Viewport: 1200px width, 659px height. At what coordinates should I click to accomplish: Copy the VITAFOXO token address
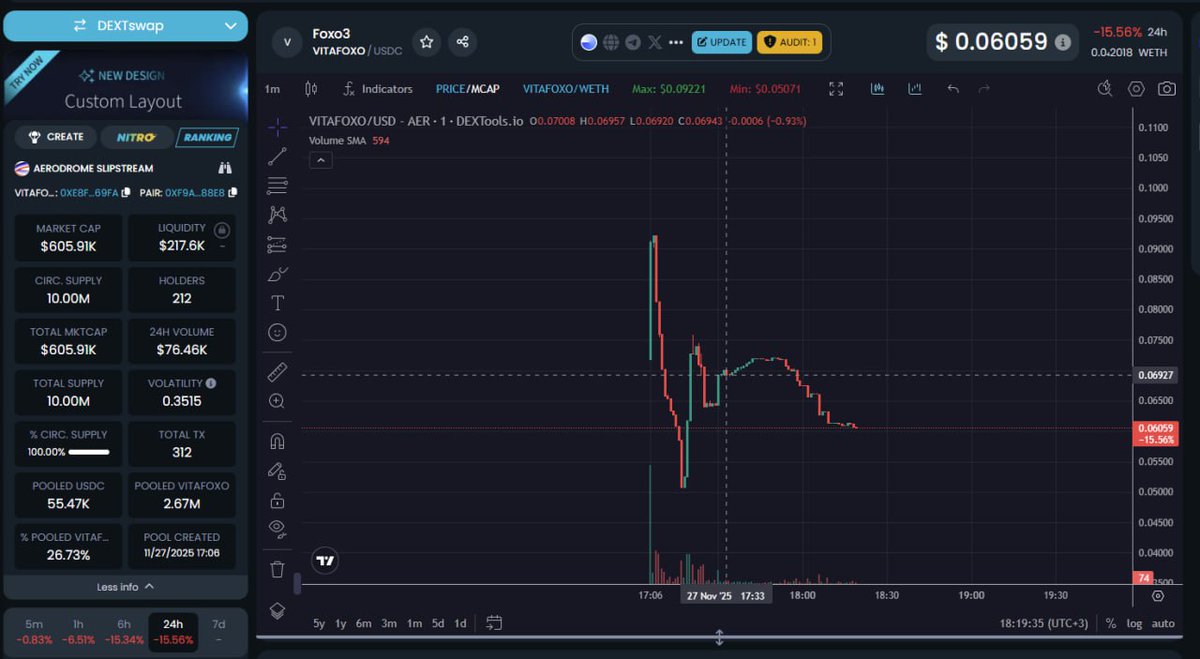click(x=125, y=192)
